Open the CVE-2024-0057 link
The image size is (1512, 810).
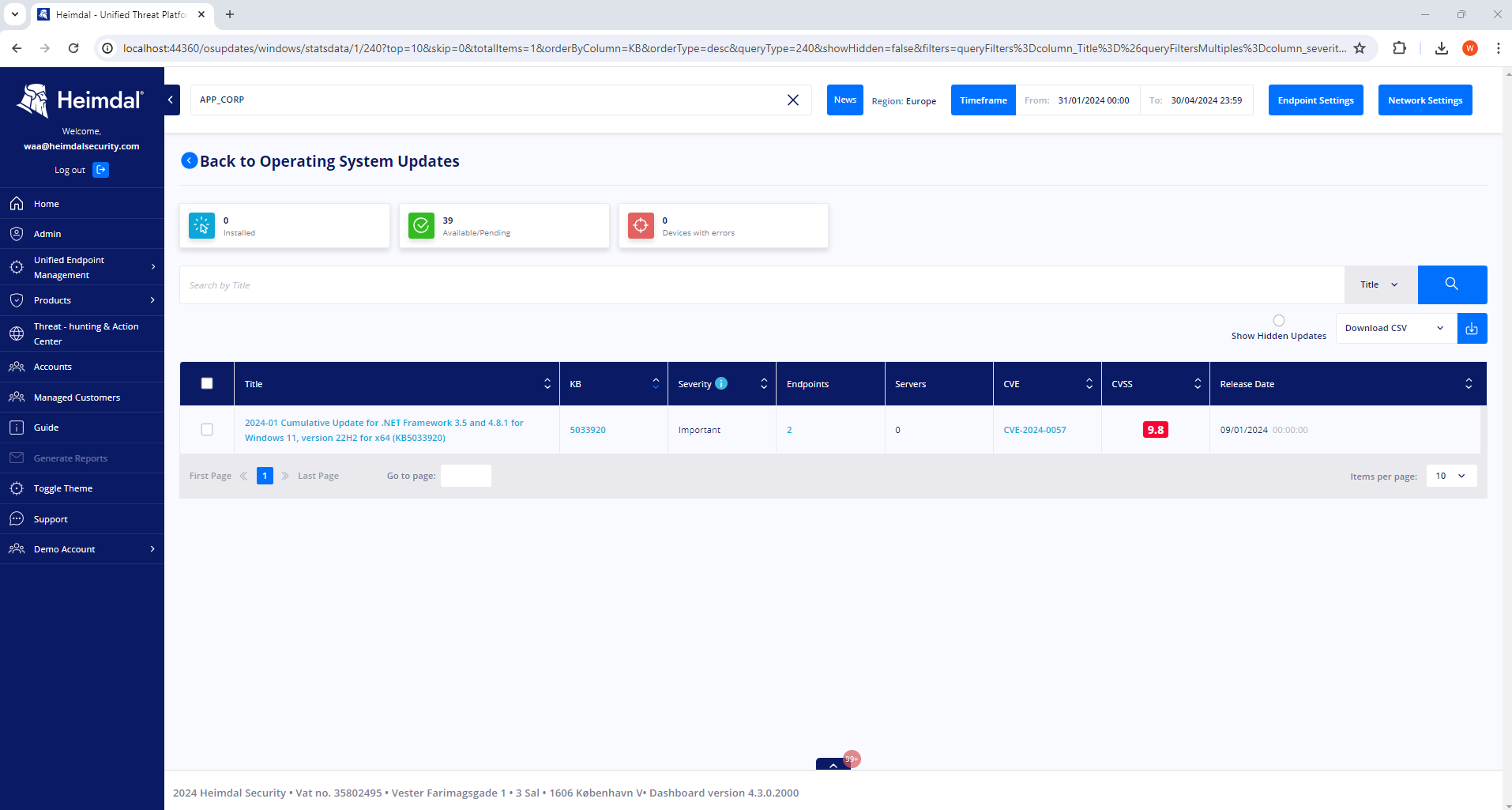(x=1035, y=430)
